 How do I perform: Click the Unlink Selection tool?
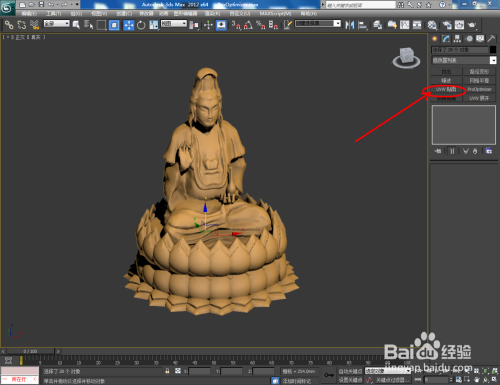tap(22, 25)
